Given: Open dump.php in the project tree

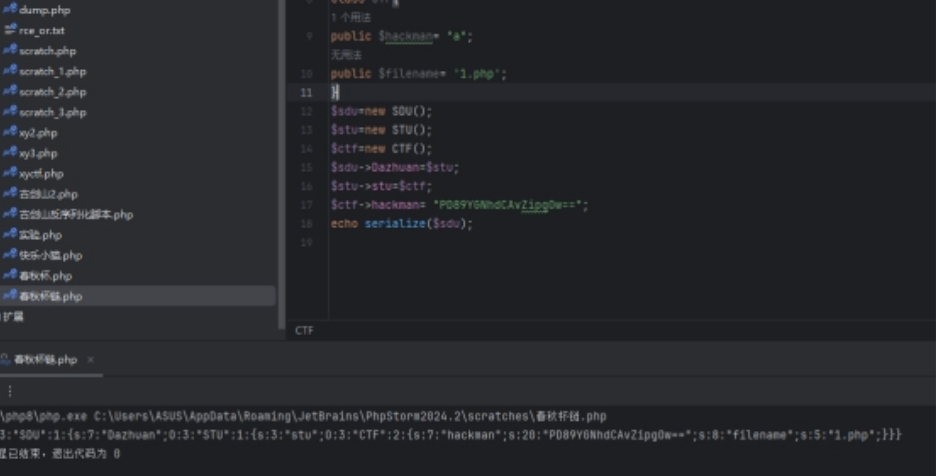Looking at the screenshot, I should 44,10.
